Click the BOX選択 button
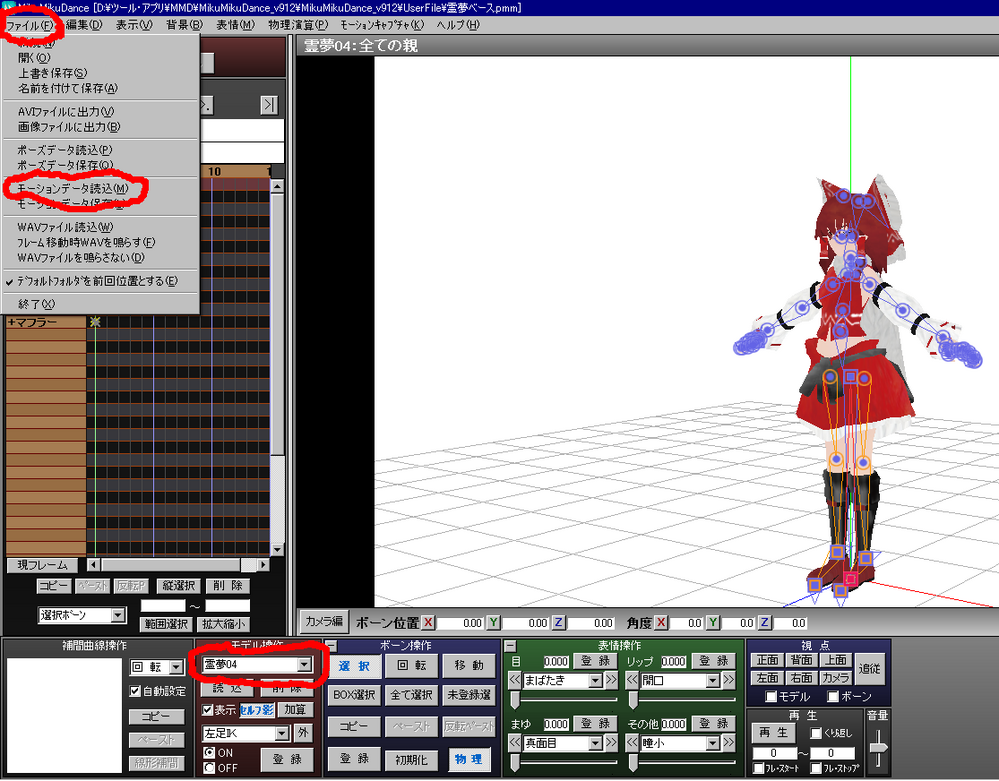 [354, 694]
